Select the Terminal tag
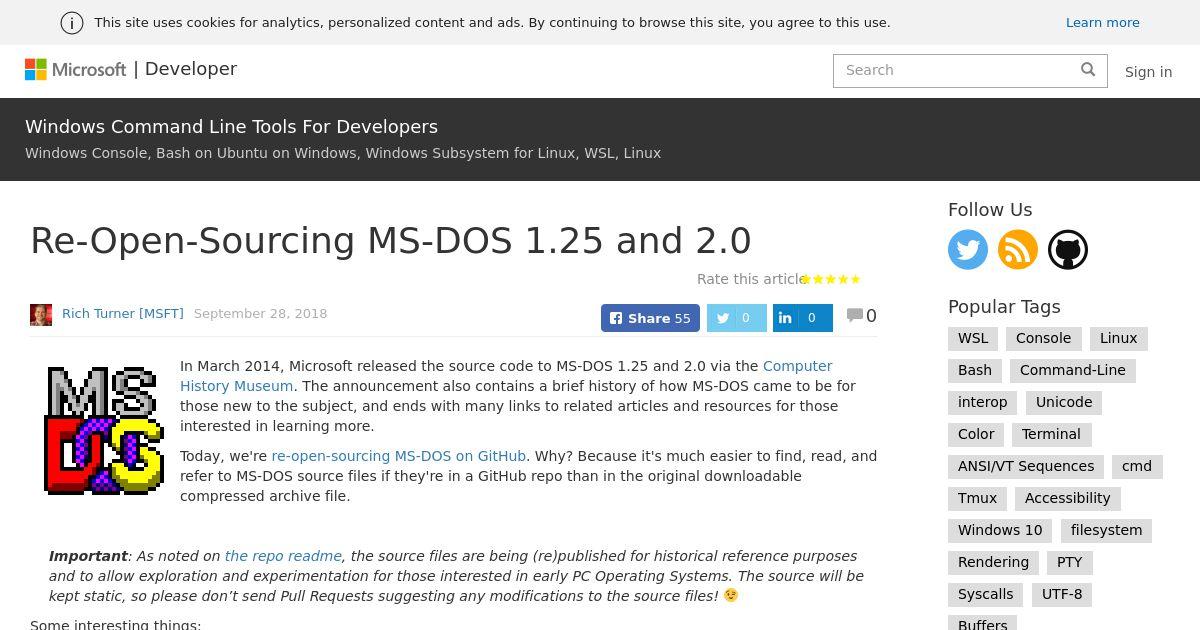 click(x=1051, y=435)
